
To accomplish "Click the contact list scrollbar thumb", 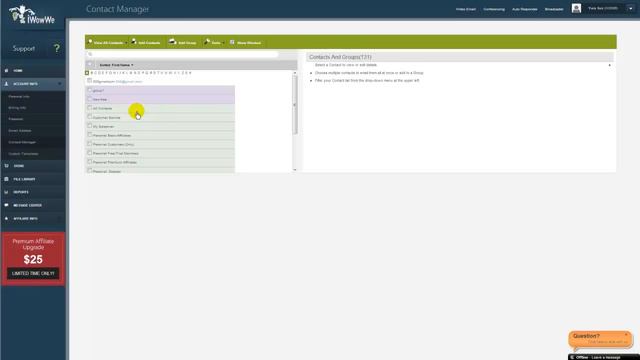I will pyautogui.click(x=295, y=105).
